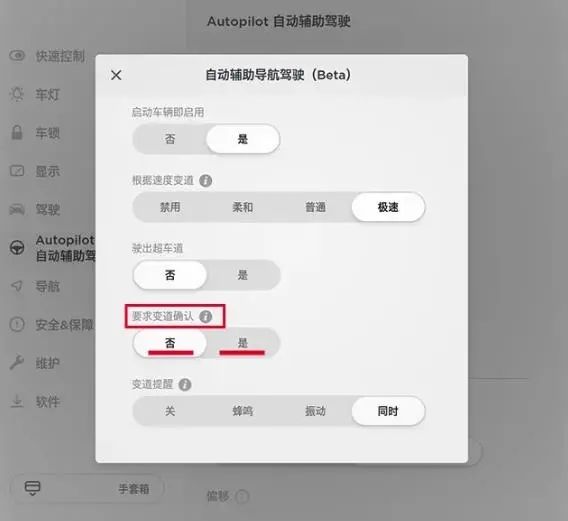568x521 pixels.
Task: Set 驶出超车道 to 是
Action: (x=243, y=275)
